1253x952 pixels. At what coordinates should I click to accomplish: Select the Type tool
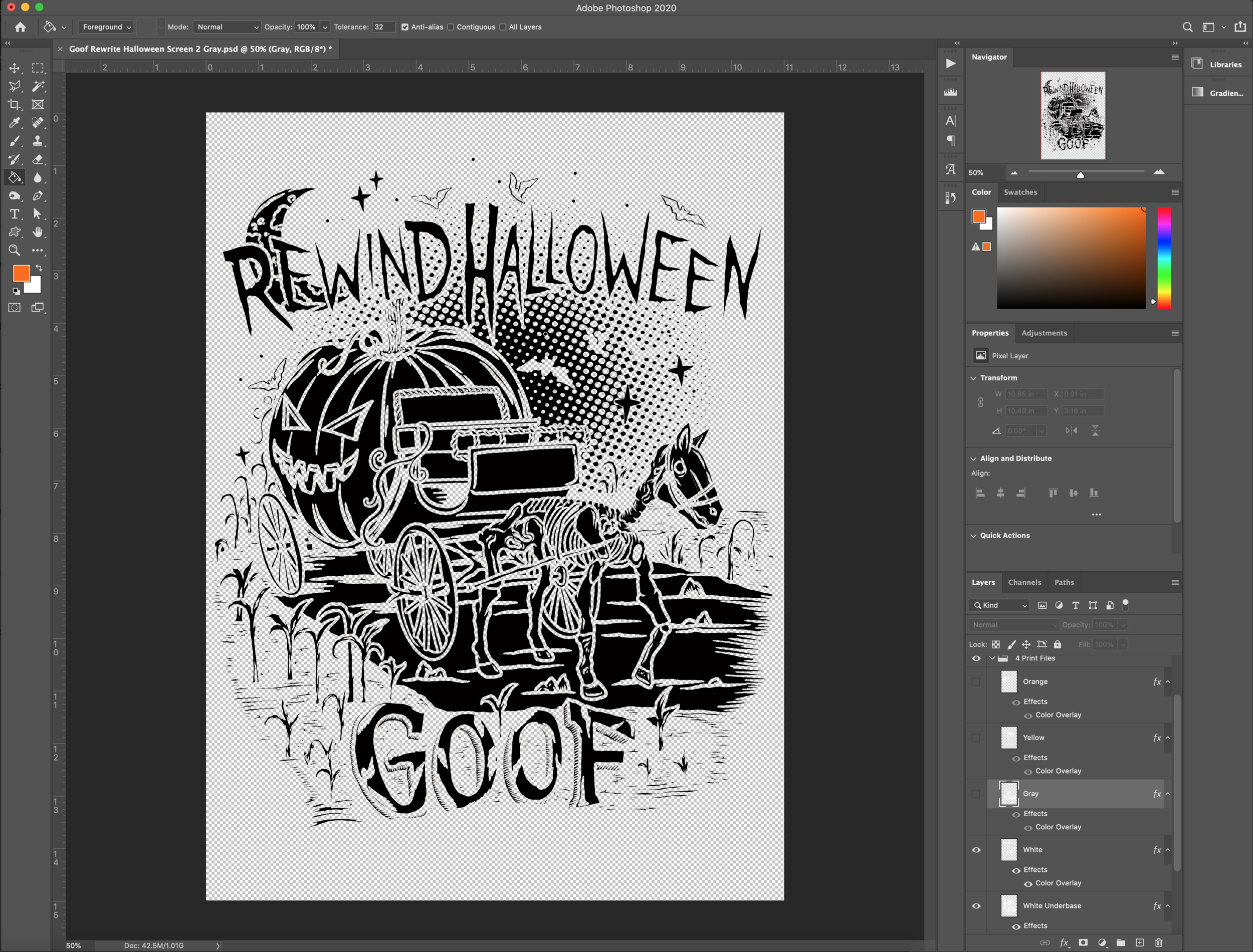click(x=15, y=214)
